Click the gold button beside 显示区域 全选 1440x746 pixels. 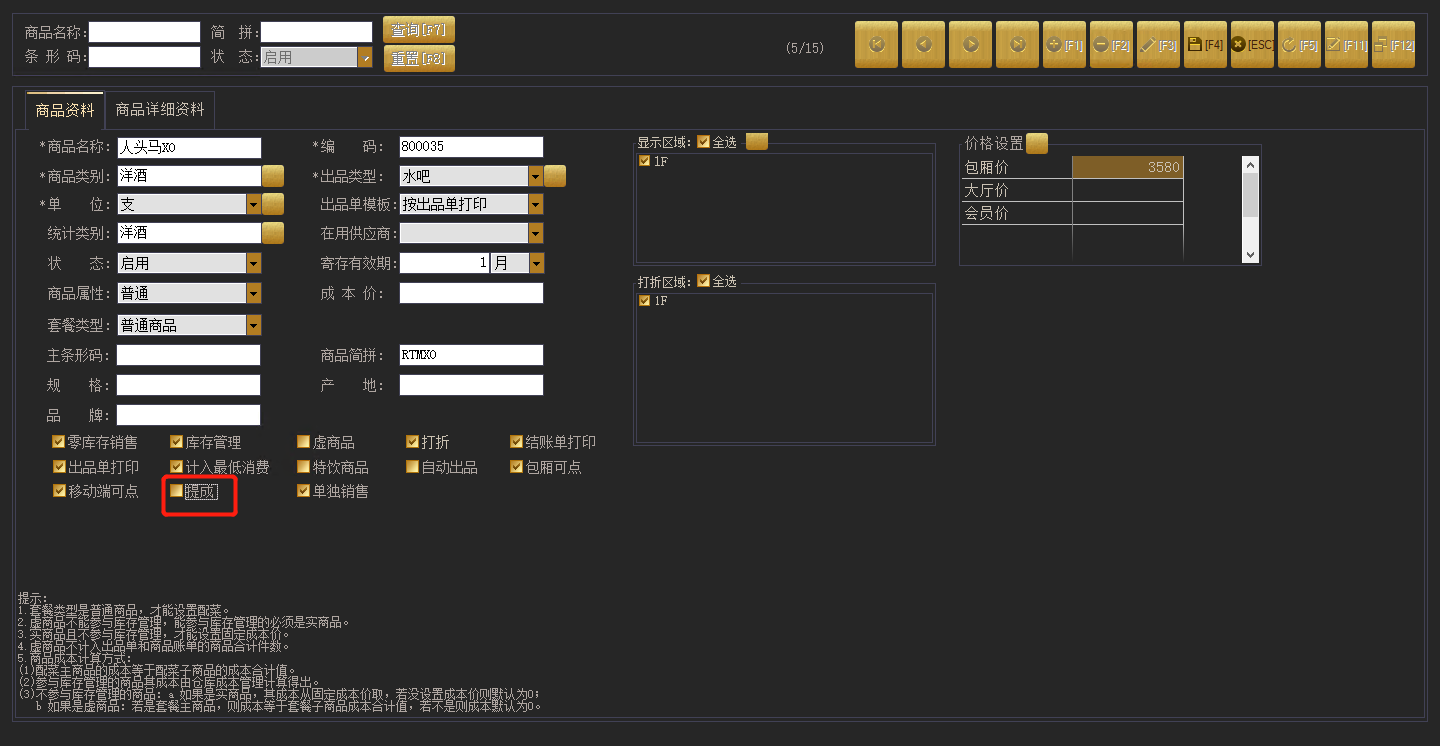point(757,142)
